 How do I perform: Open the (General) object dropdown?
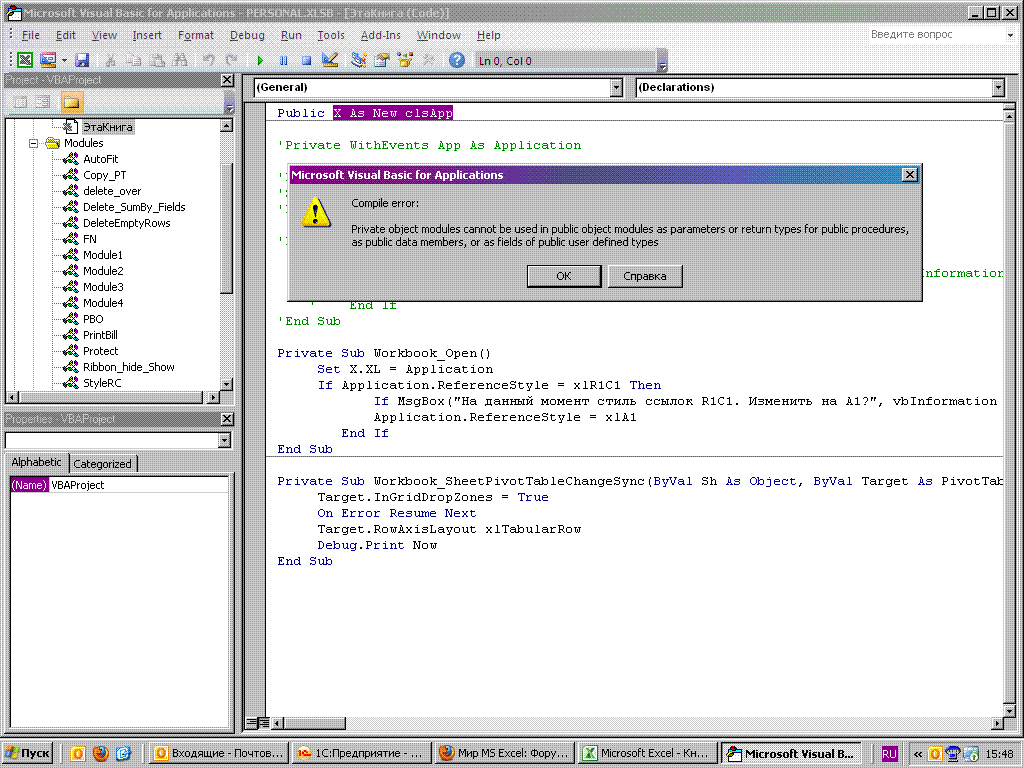pyautogui.click(x=616, y=88)
